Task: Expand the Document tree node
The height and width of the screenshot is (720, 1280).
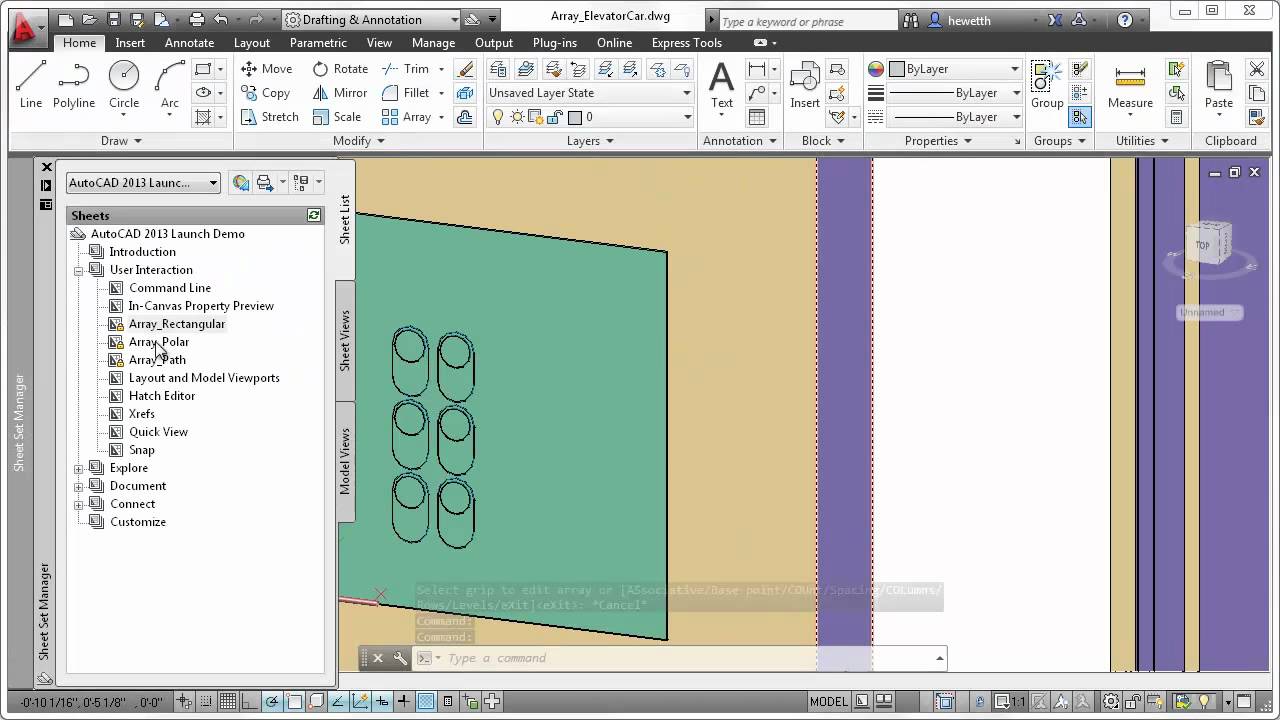Action: pyautogui.click(x=79, y=486)
